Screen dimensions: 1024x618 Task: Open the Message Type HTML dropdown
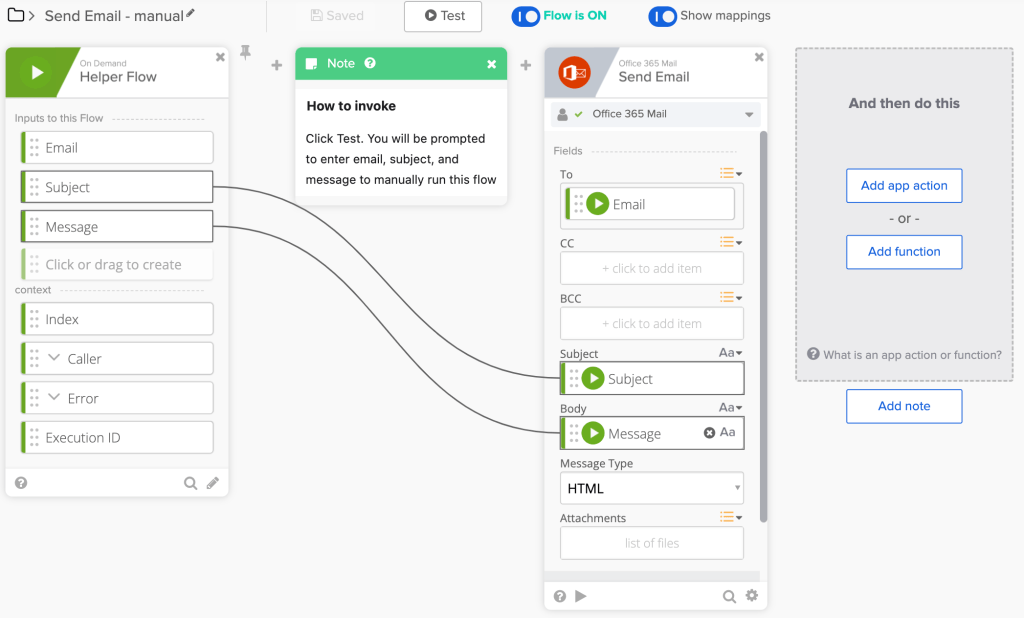pos(652,489)
